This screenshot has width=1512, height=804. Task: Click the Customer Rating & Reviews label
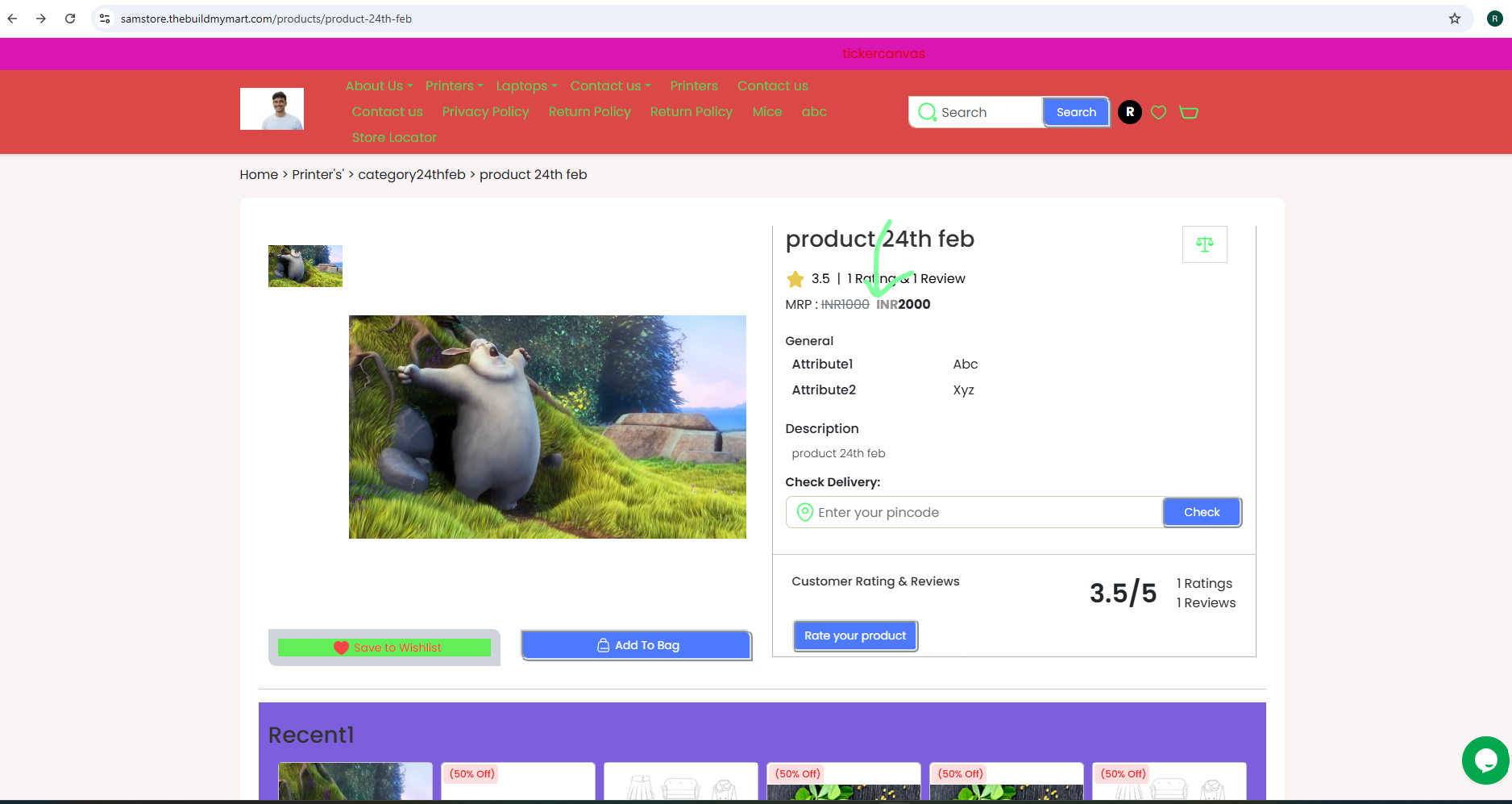pos(875,581)
